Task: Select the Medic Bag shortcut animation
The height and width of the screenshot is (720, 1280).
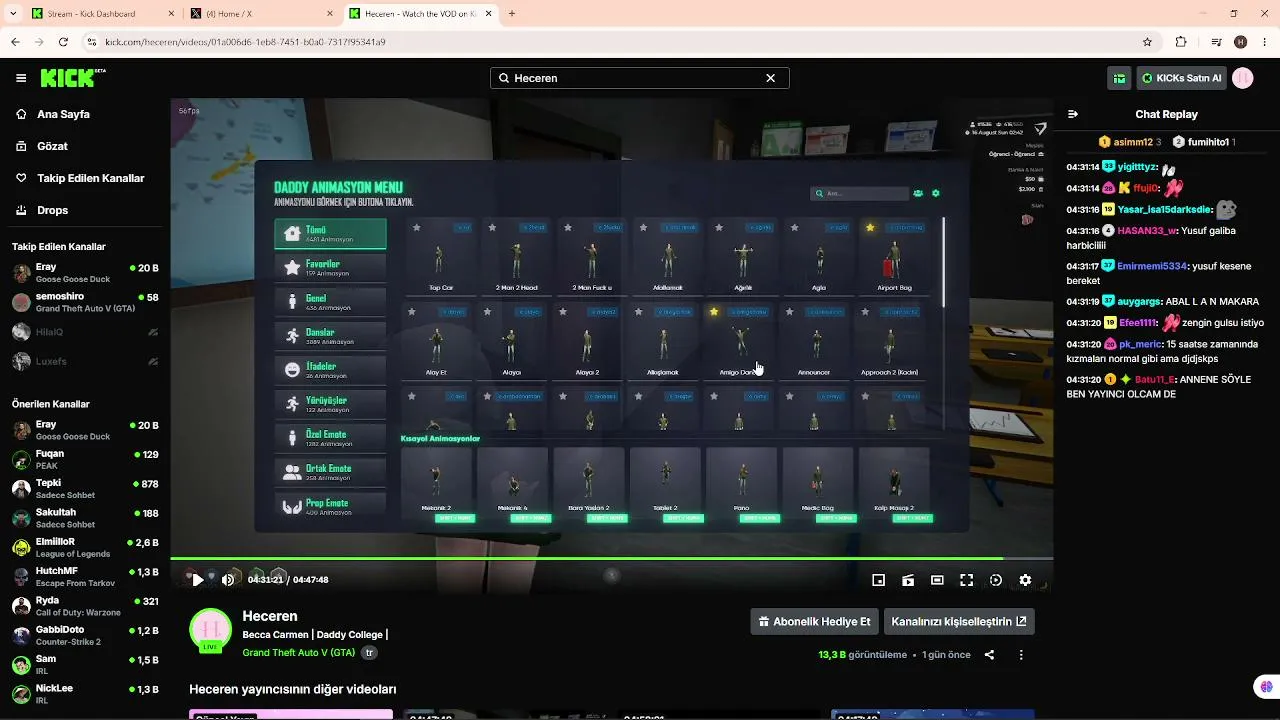Action: tap(818, 486)
